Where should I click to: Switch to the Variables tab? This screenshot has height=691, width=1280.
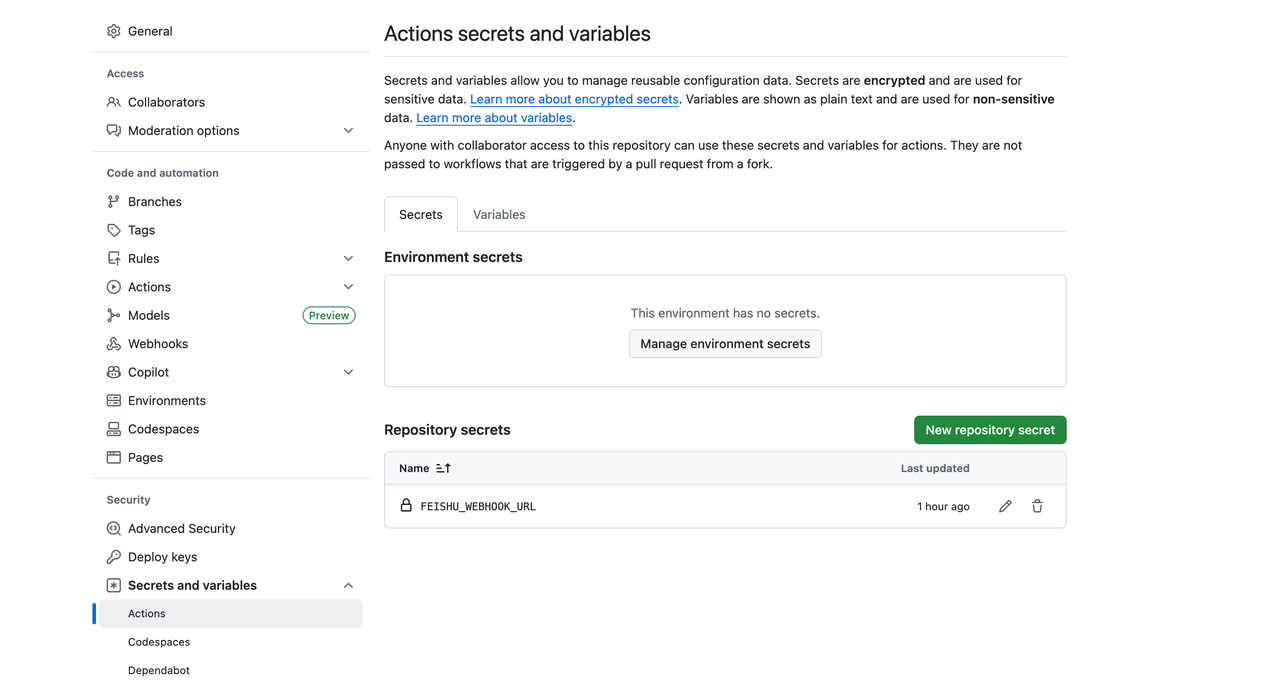click(x=499, y=215)
